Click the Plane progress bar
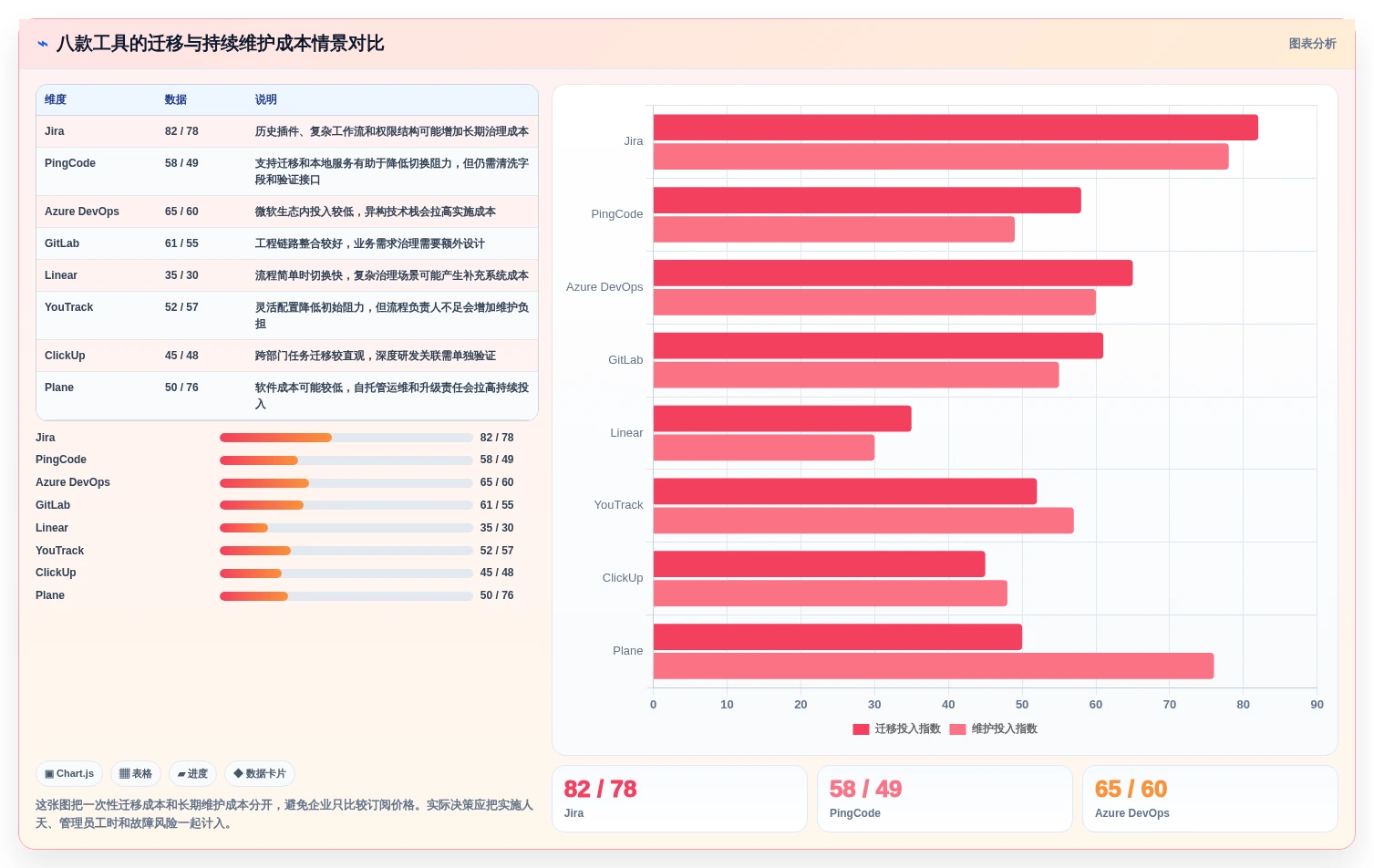 pos(346,596)
